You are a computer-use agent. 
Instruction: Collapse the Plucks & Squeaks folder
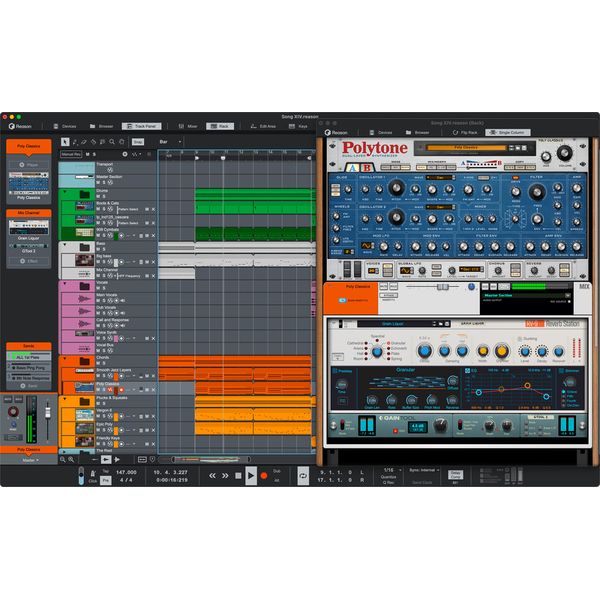(x=65, y=399)
